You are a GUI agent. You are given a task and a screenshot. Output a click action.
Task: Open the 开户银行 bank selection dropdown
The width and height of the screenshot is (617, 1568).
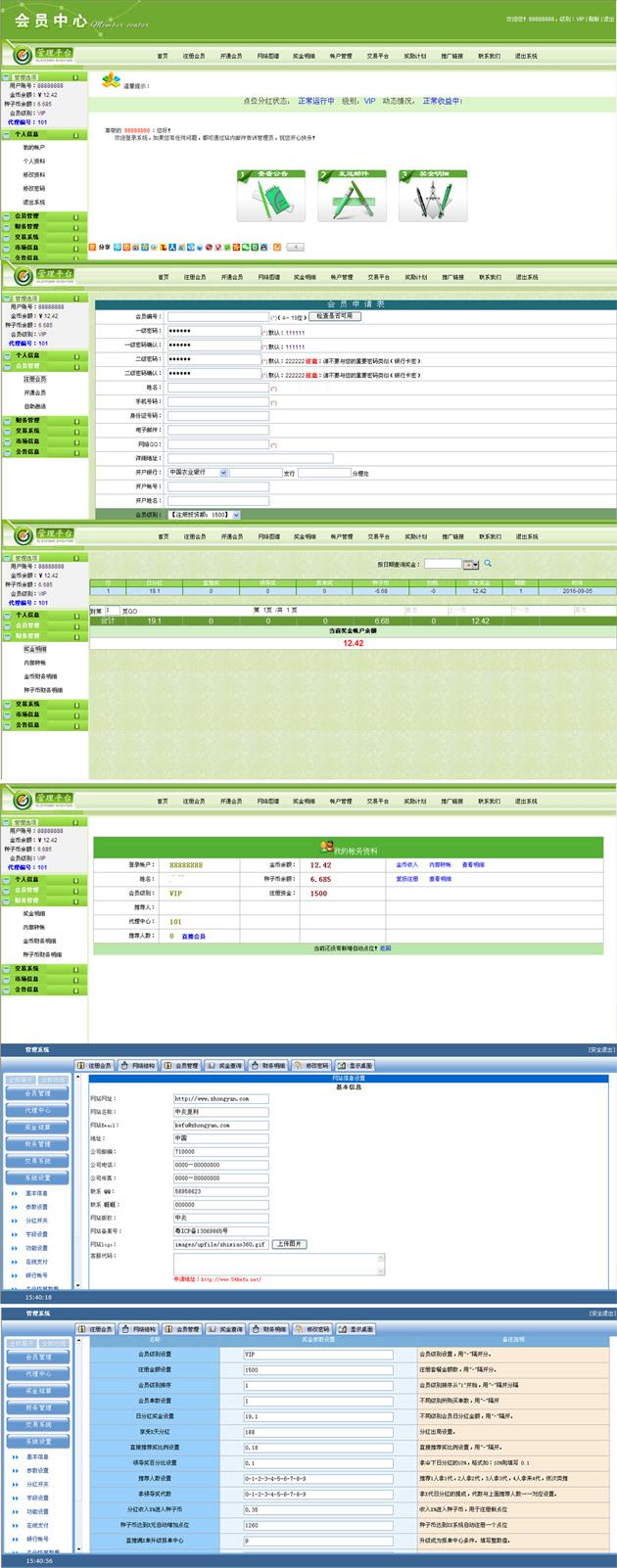(197, 473)
